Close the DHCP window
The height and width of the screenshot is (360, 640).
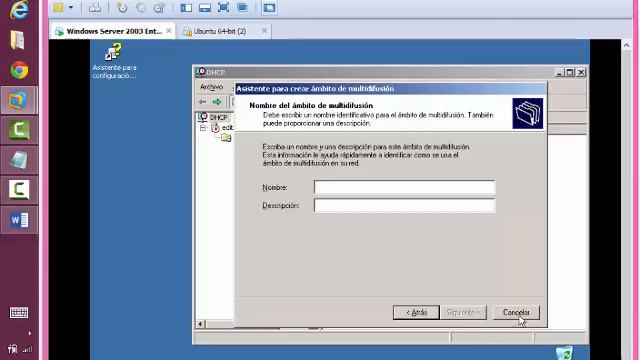coord(581,73)
